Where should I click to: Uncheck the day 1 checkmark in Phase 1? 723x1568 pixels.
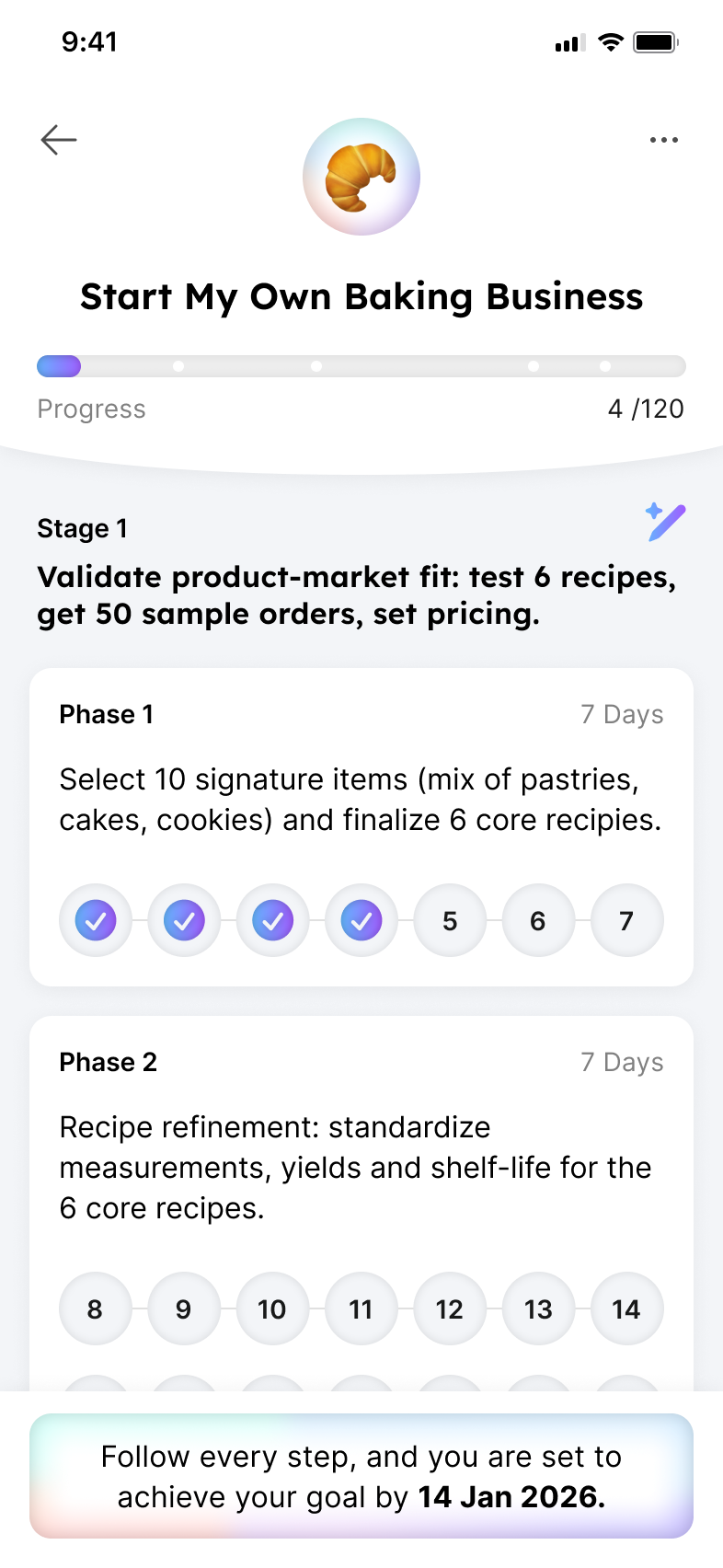(x=96, y=920)
